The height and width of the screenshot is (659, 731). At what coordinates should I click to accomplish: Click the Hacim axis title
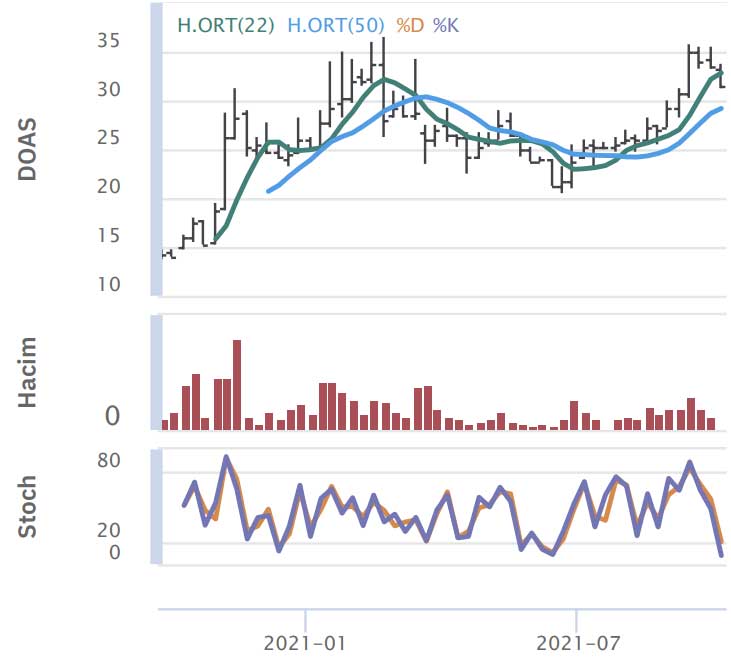click(27, 372)
